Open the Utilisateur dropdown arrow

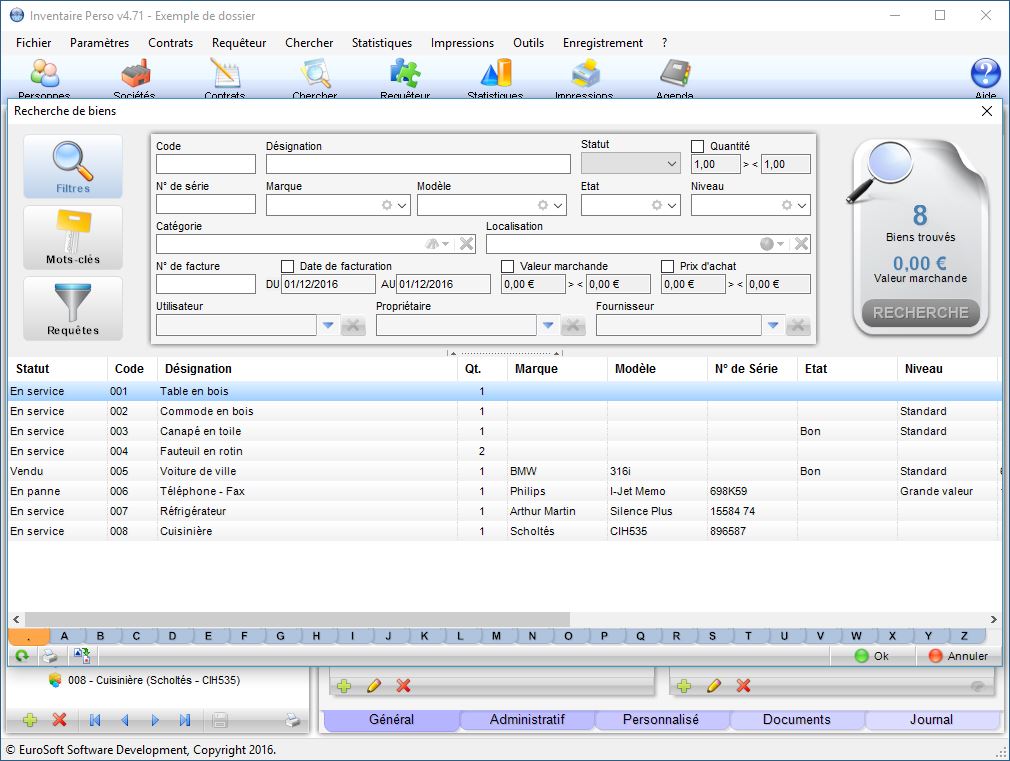327,325
